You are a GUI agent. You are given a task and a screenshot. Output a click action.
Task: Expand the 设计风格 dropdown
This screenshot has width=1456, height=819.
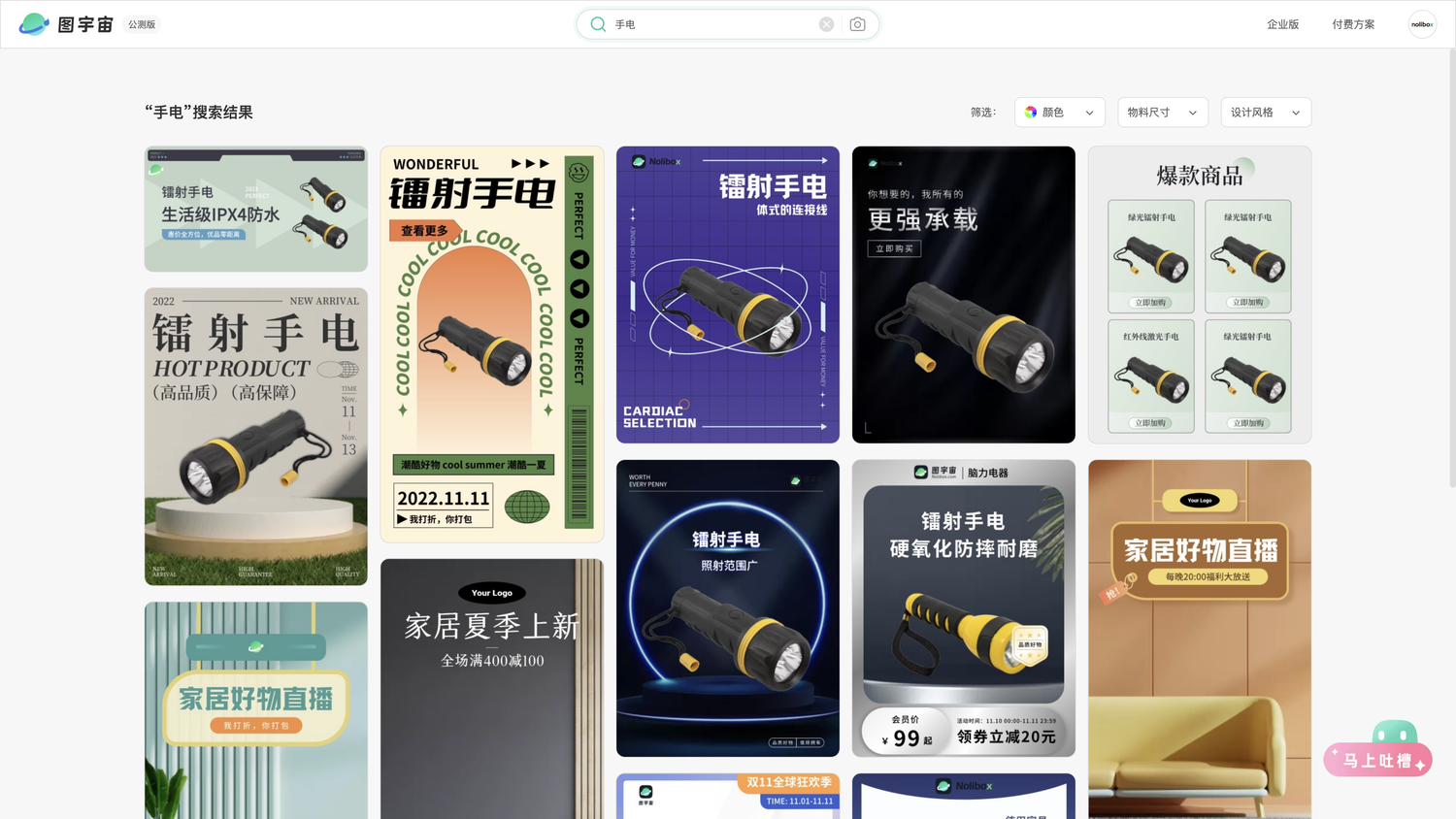(1266, 113)
